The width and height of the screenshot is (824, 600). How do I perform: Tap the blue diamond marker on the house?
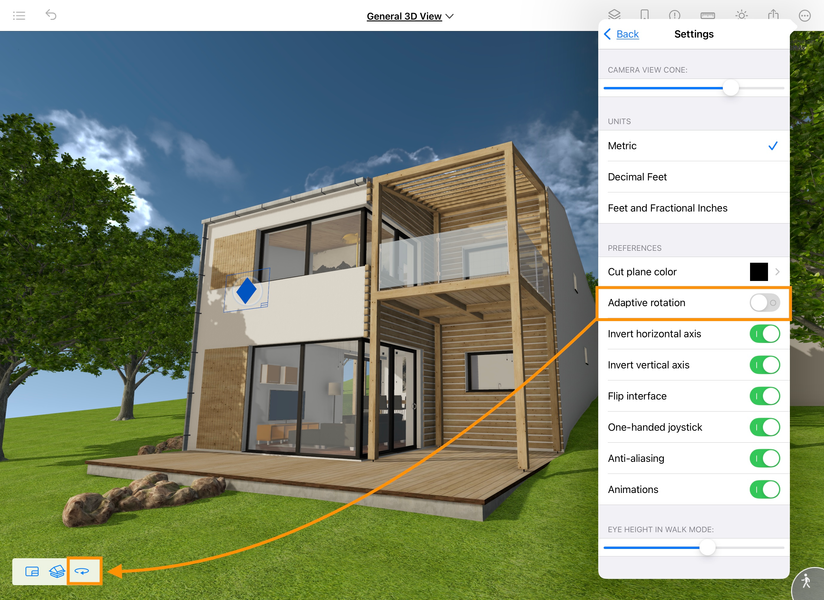click(246, 291)
